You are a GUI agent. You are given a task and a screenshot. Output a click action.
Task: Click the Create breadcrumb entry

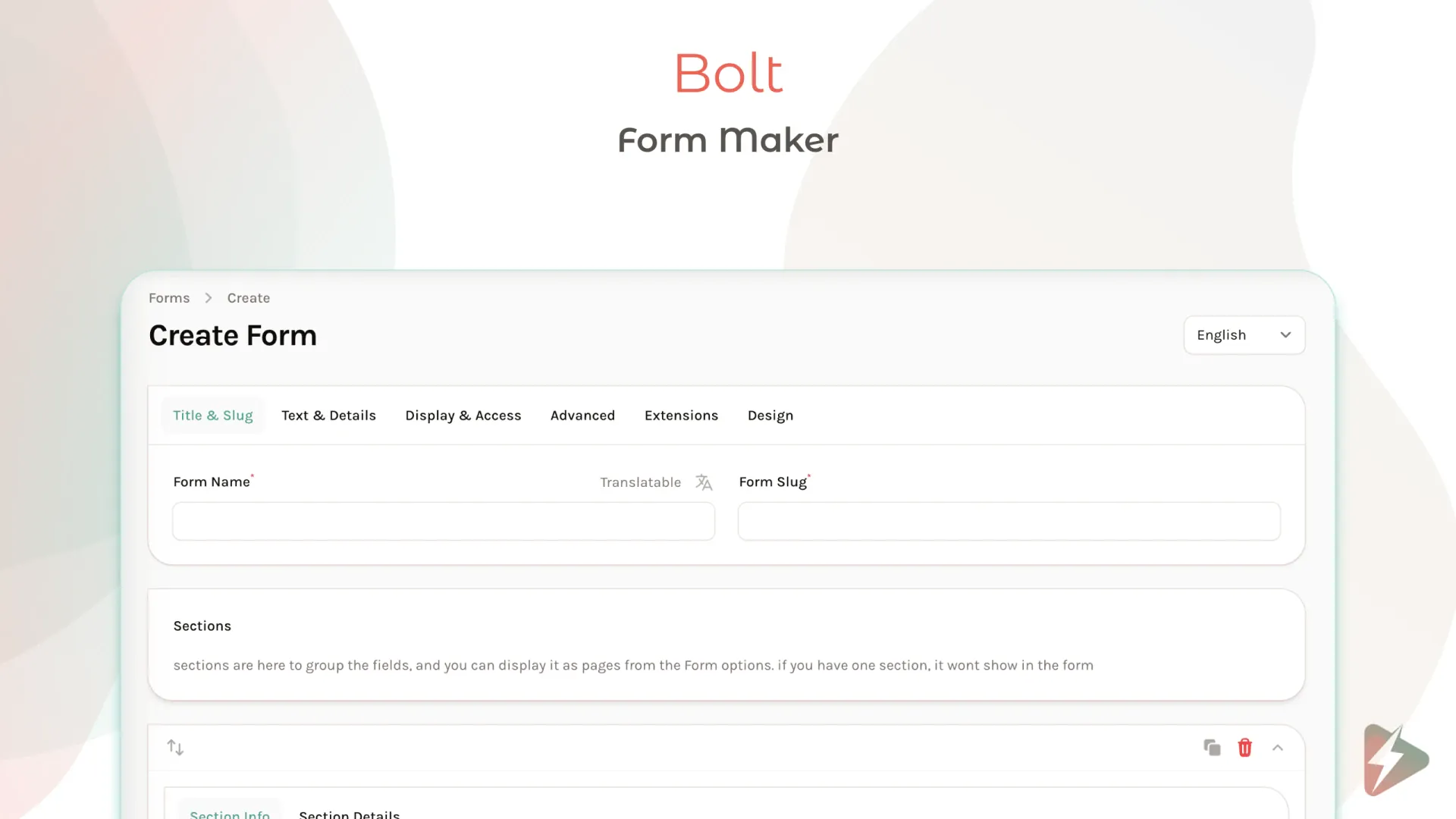[x=249, y=298]
